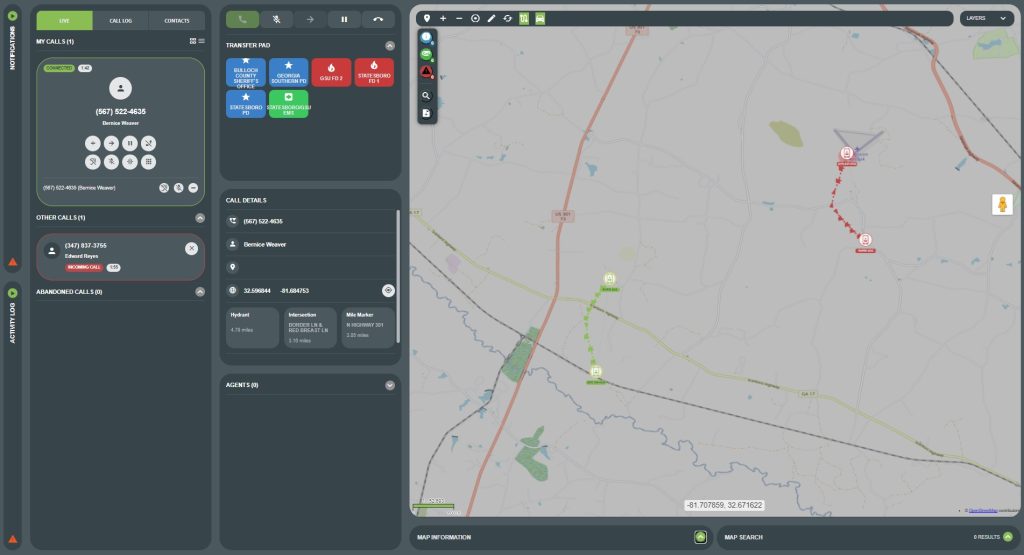1024x555 pixels.
Task: Switch to the Call Log tab
Action: (120, 21)
